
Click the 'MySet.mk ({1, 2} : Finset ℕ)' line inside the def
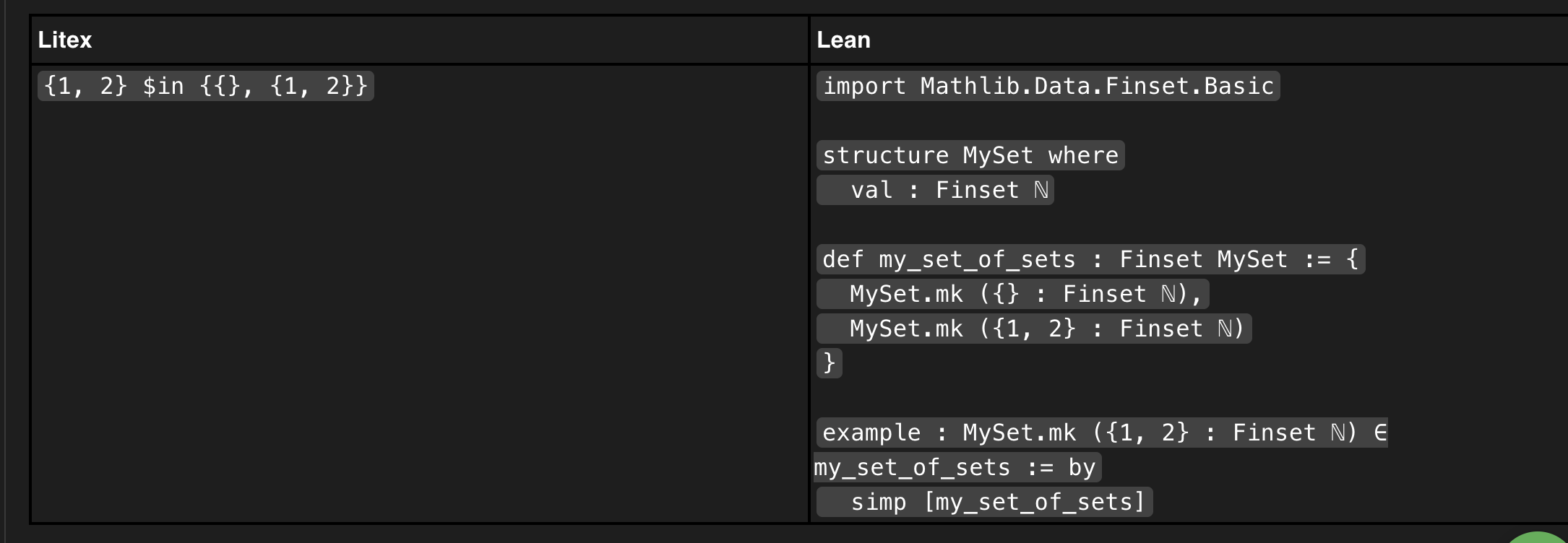pos(1033,329)
